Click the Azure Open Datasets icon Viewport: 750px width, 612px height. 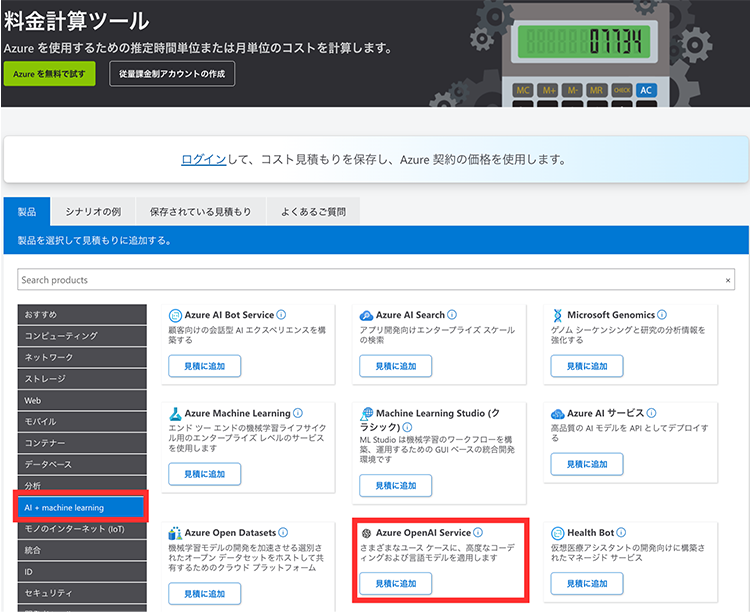click(x=175, y=533)
